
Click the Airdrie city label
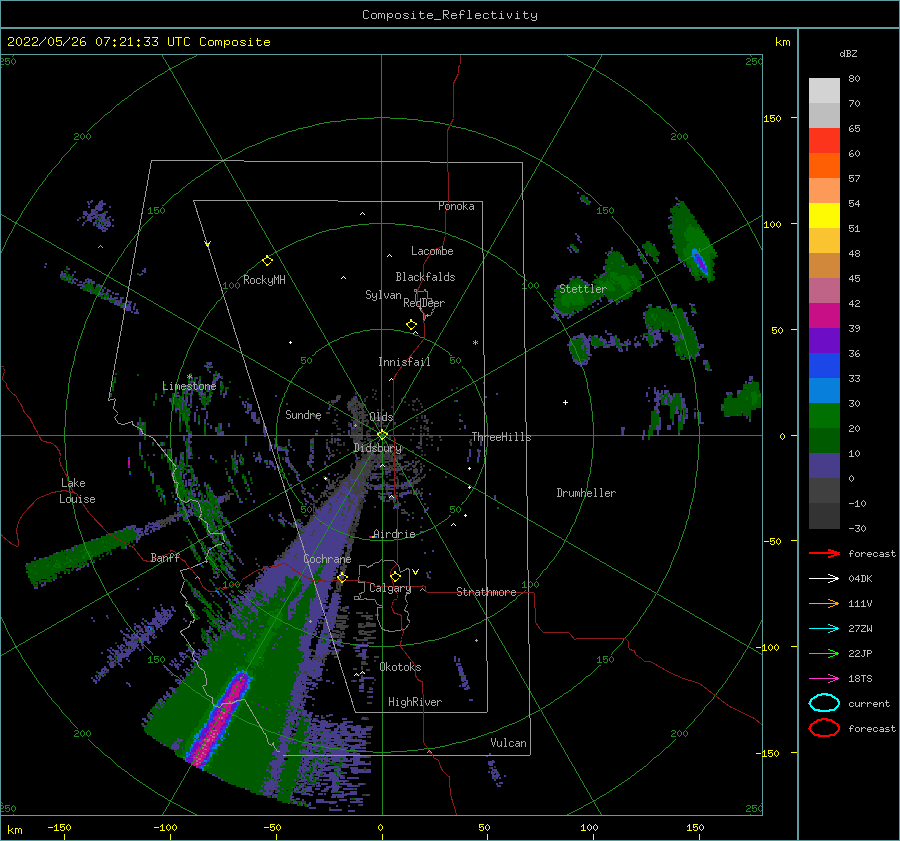(x=394, y=534)
